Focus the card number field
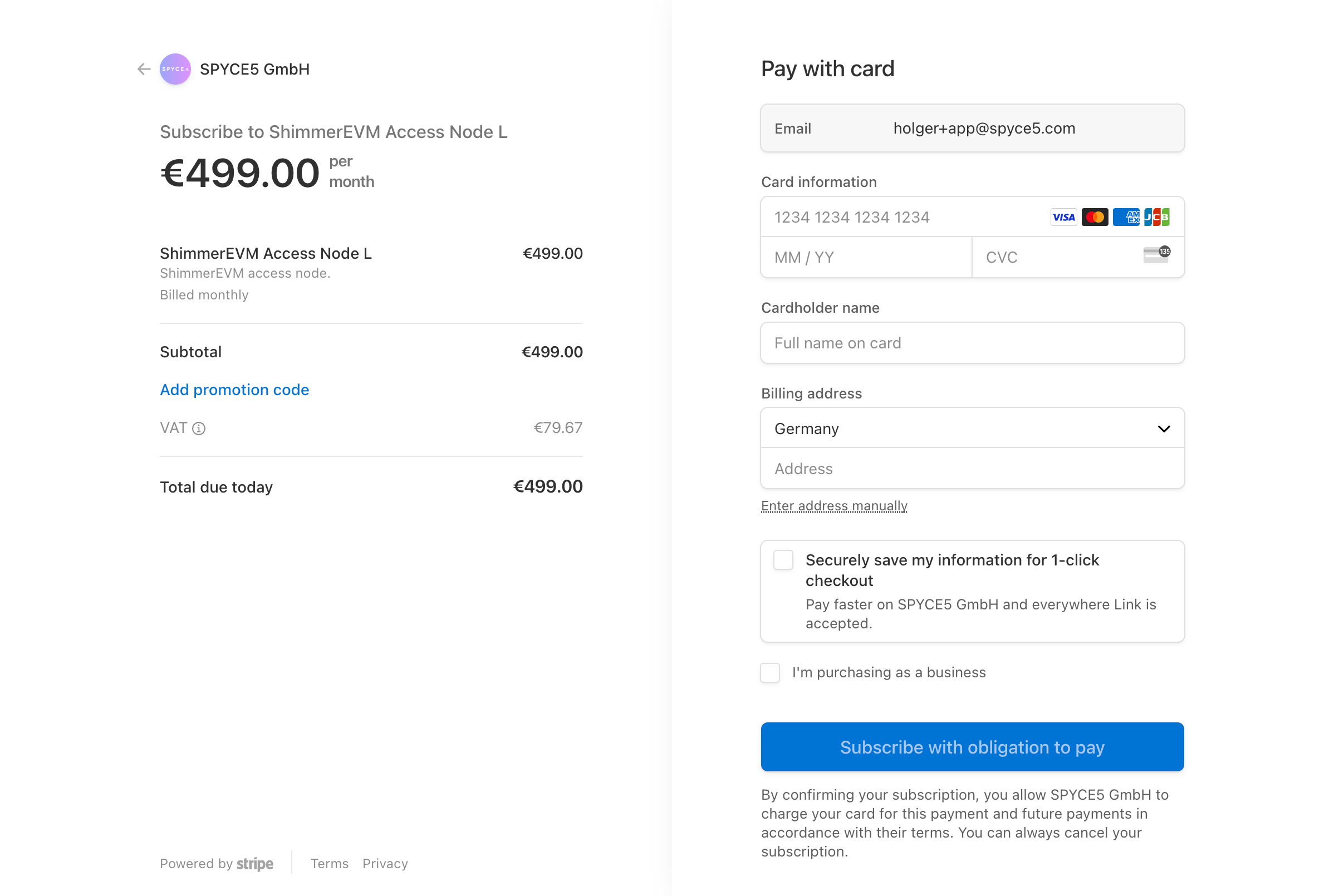The width and height of the screenshot is (1344, 896). pos(903,217)
